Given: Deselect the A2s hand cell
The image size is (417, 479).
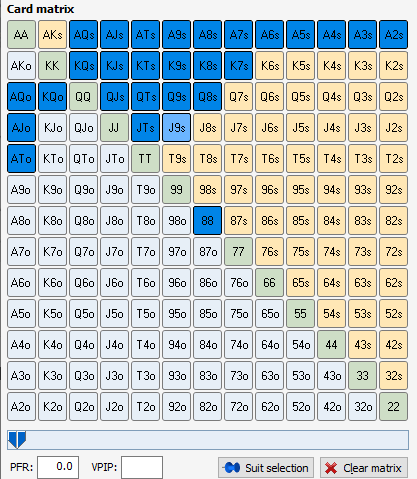Looking at the screenshot, I should point(393,35).
